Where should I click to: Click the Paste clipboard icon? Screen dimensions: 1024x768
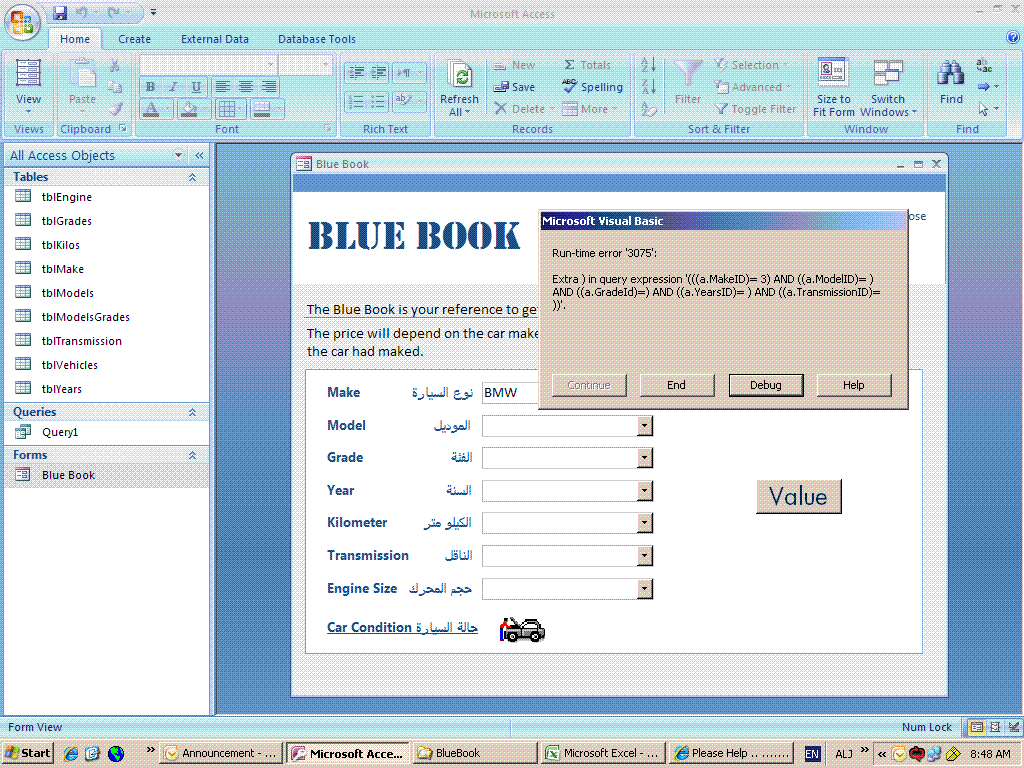tap(82, 73)
